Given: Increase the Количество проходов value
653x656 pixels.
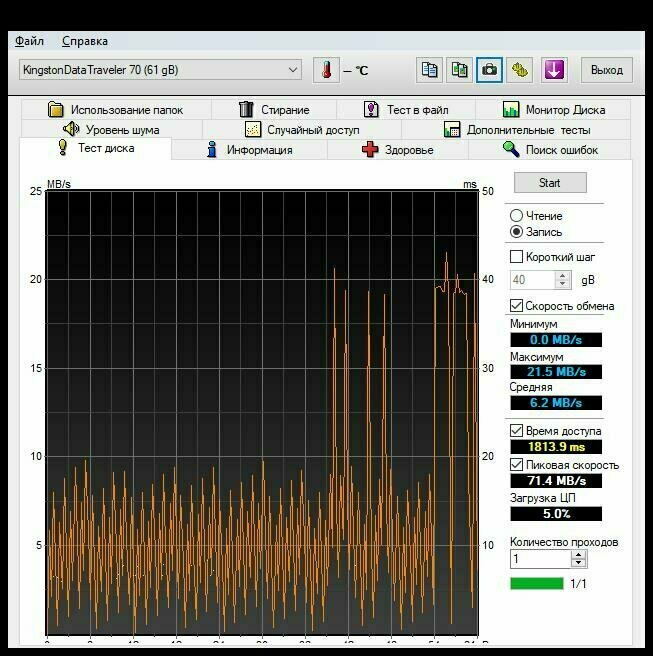Looking at the screenshot, I should (579, 554).
